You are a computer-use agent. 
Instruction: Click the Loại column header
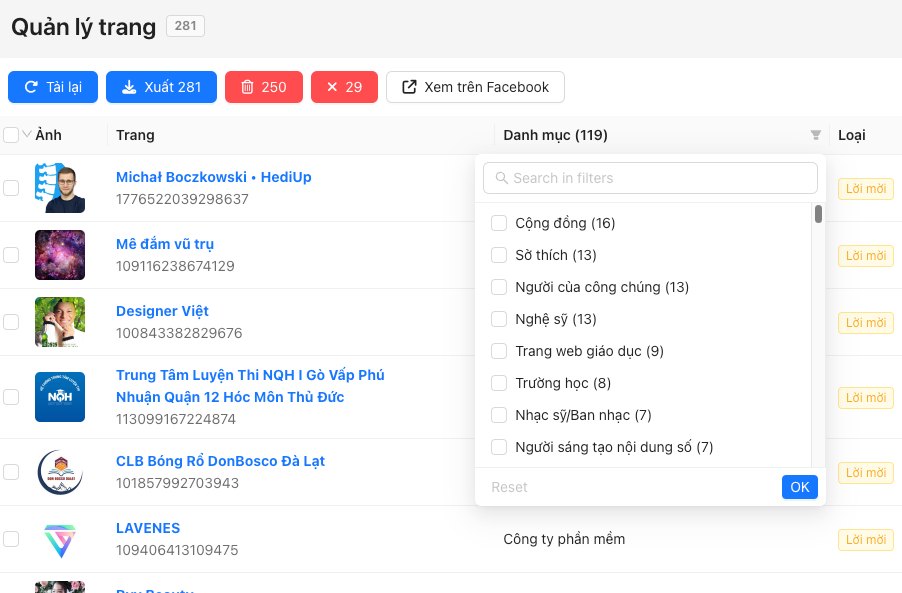point(851,135)
